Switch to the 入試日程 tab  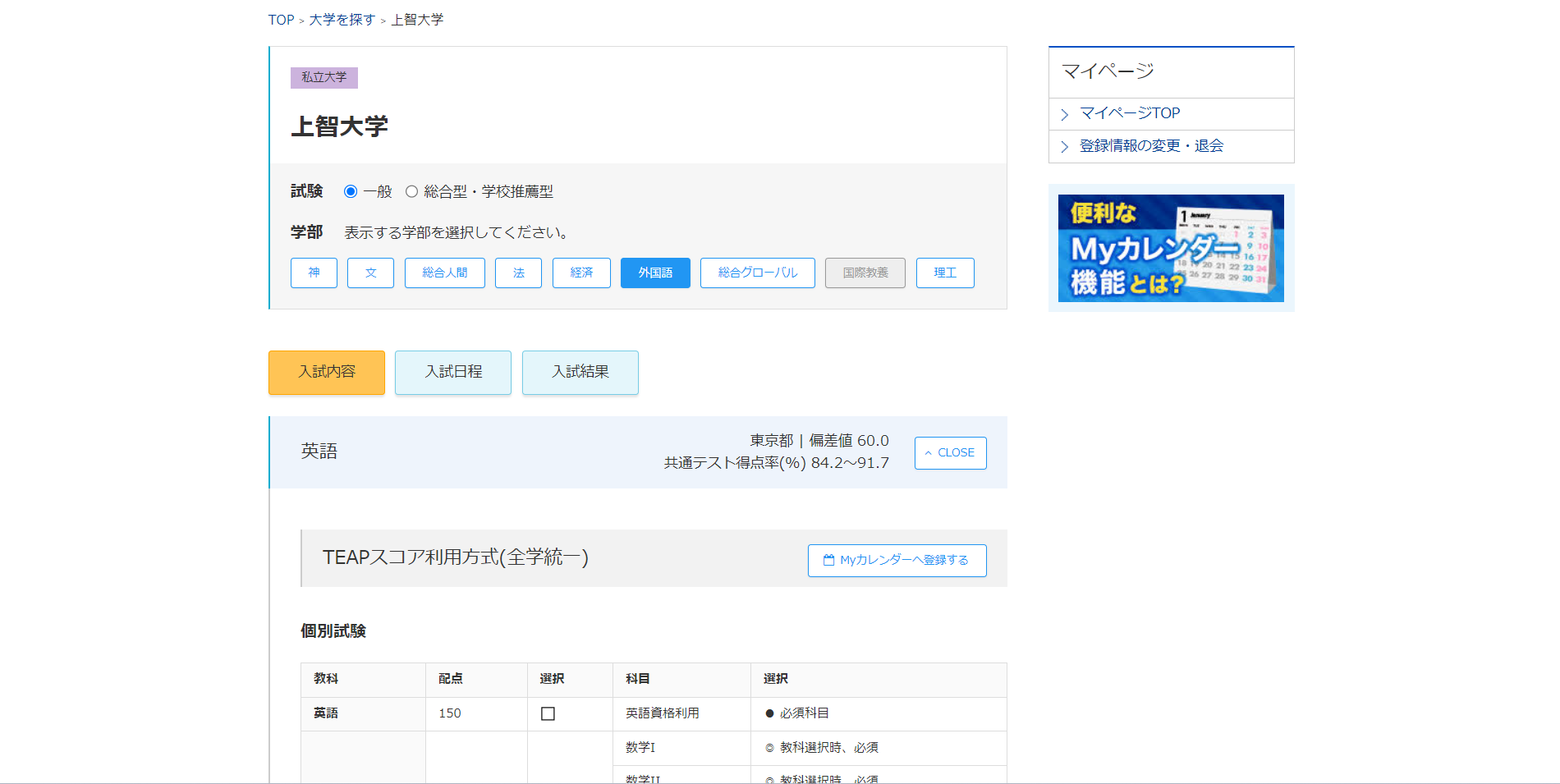tap(453, 373)
